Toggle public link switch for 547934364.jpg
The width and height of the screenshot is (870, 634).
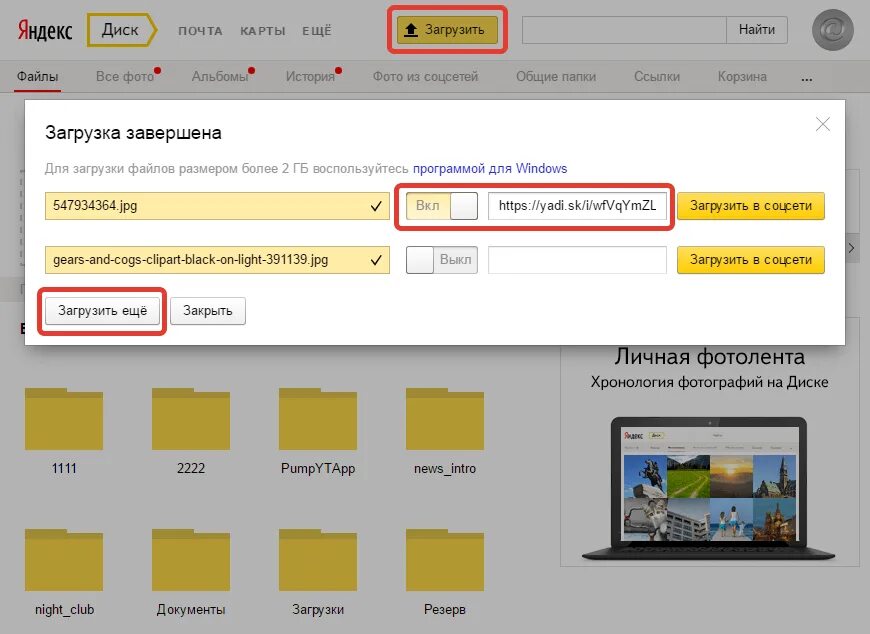coord(442,206)
